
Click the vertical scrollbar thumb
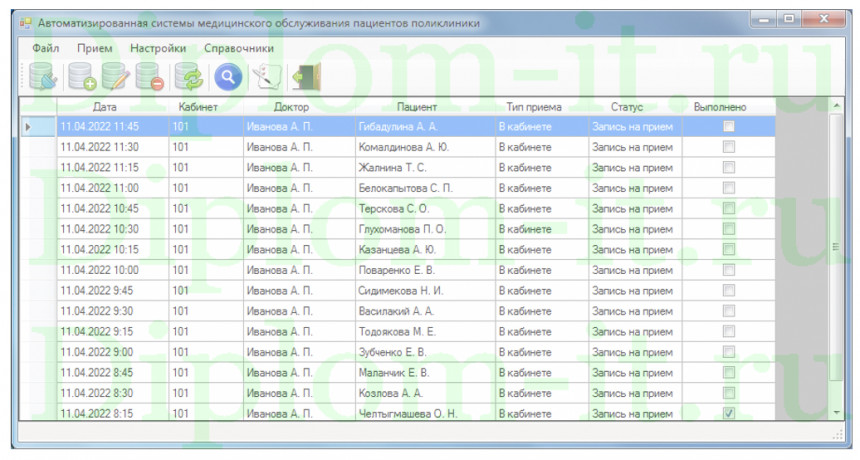point(836,247)
